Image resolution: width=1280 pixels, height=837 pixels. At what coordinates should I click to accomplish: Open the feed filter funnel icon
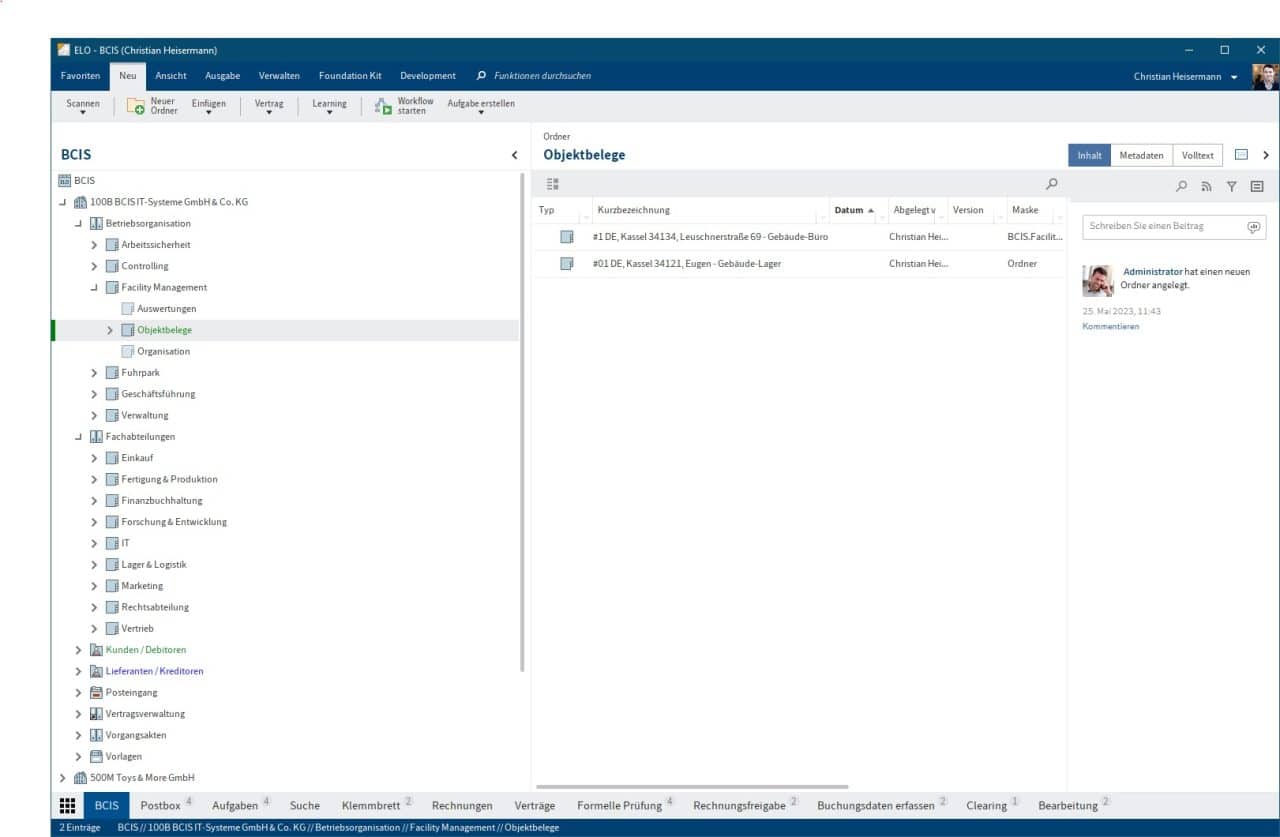(x=1232, y=186)
